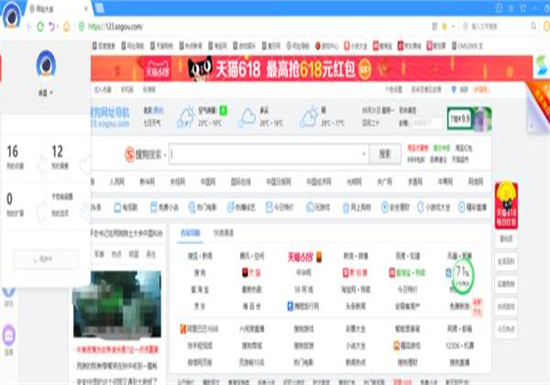The width and height of the screenshot is (550, 385).
Task: Open the 58同城 link
Action: click(303, 290)
